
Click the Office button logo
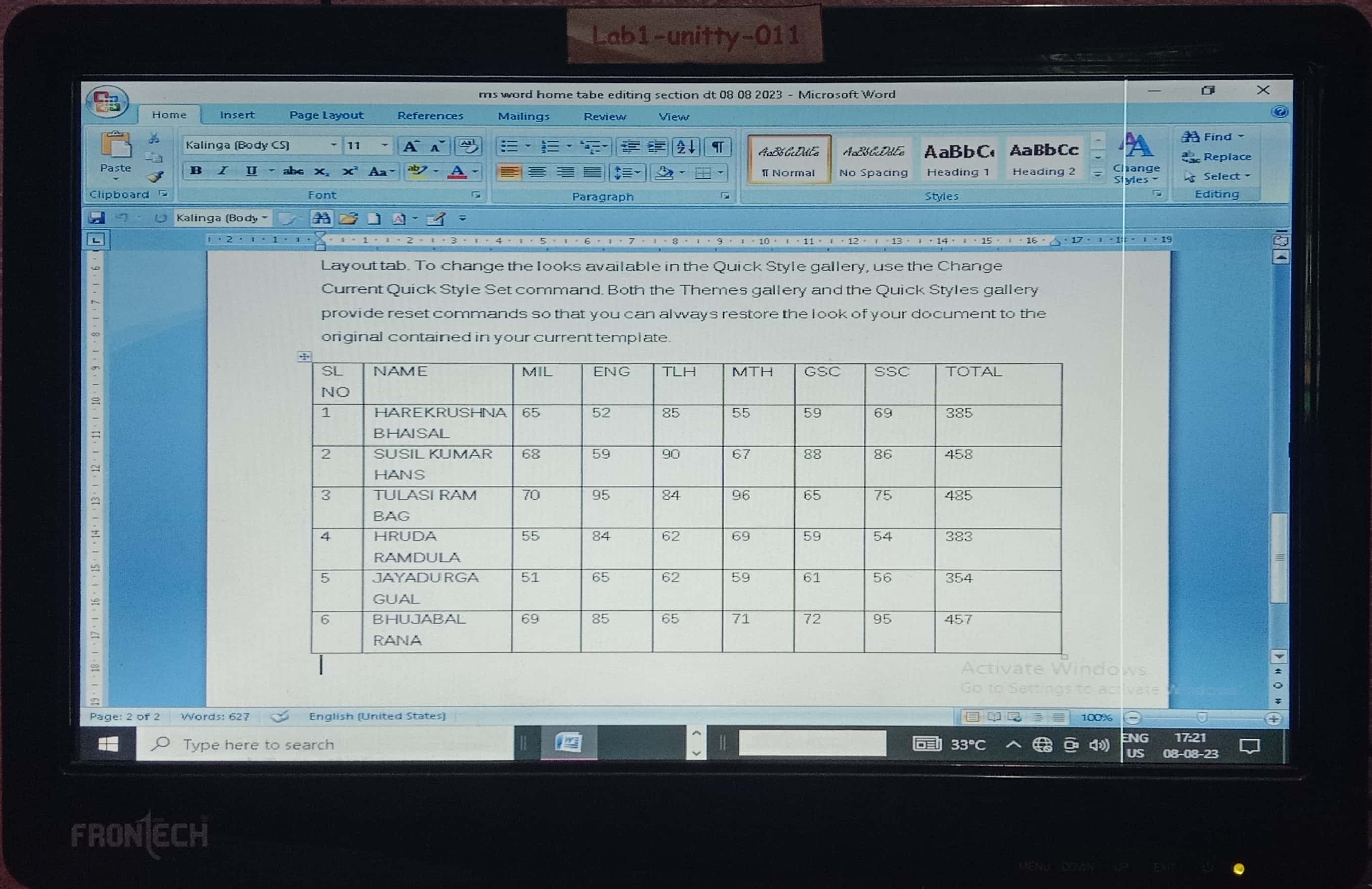pyautogui.click(x=107, y=102)
